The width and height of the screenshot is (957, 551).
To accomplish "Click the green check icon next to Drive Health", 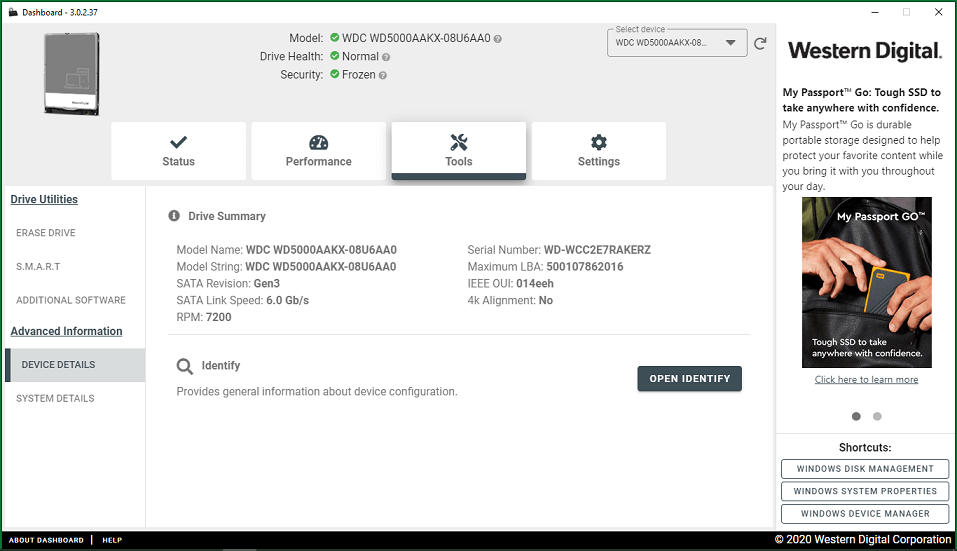I will tap(334, 56).
